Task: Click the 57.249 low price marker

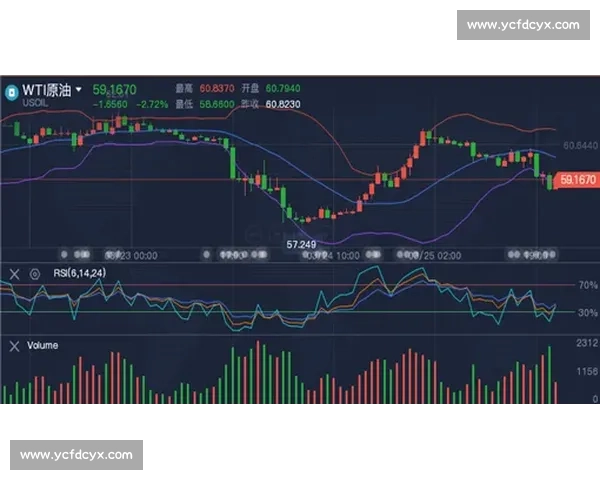Action: click(300, 244)
